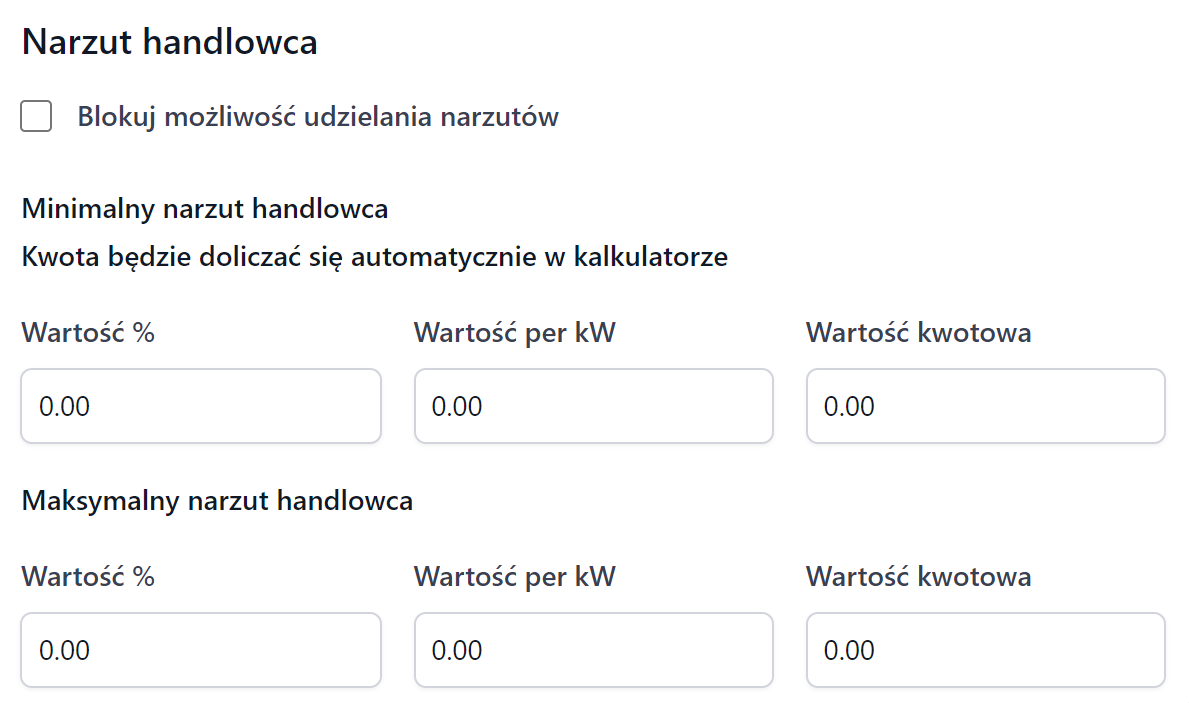Click Wartość kwotowa label under Minimalny narzut
The width and height of the screenshot is (1189, 703).
point(918,333)
